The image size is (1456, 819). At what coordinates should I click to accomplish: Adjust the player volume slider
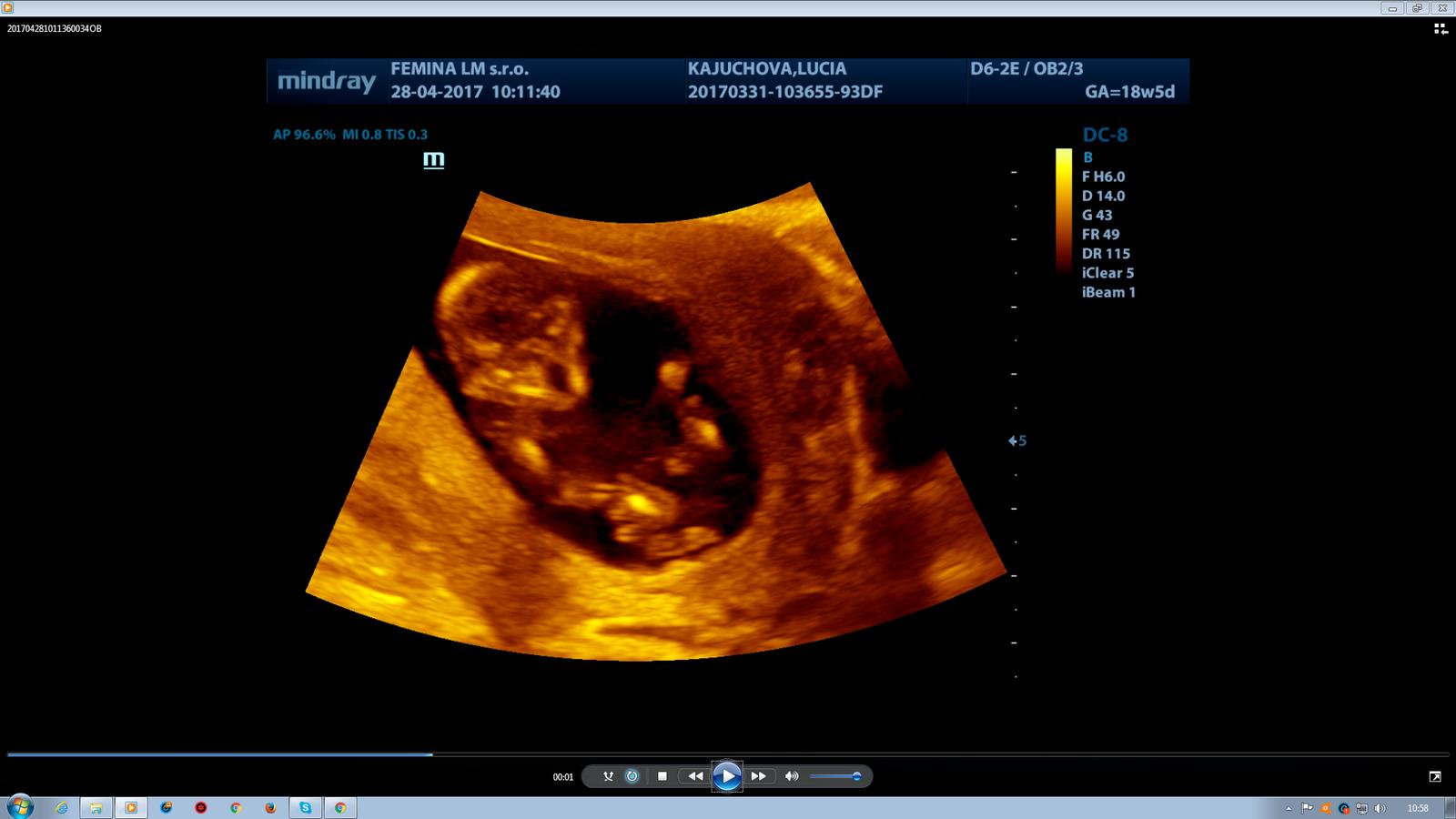(x=835, y=776)
